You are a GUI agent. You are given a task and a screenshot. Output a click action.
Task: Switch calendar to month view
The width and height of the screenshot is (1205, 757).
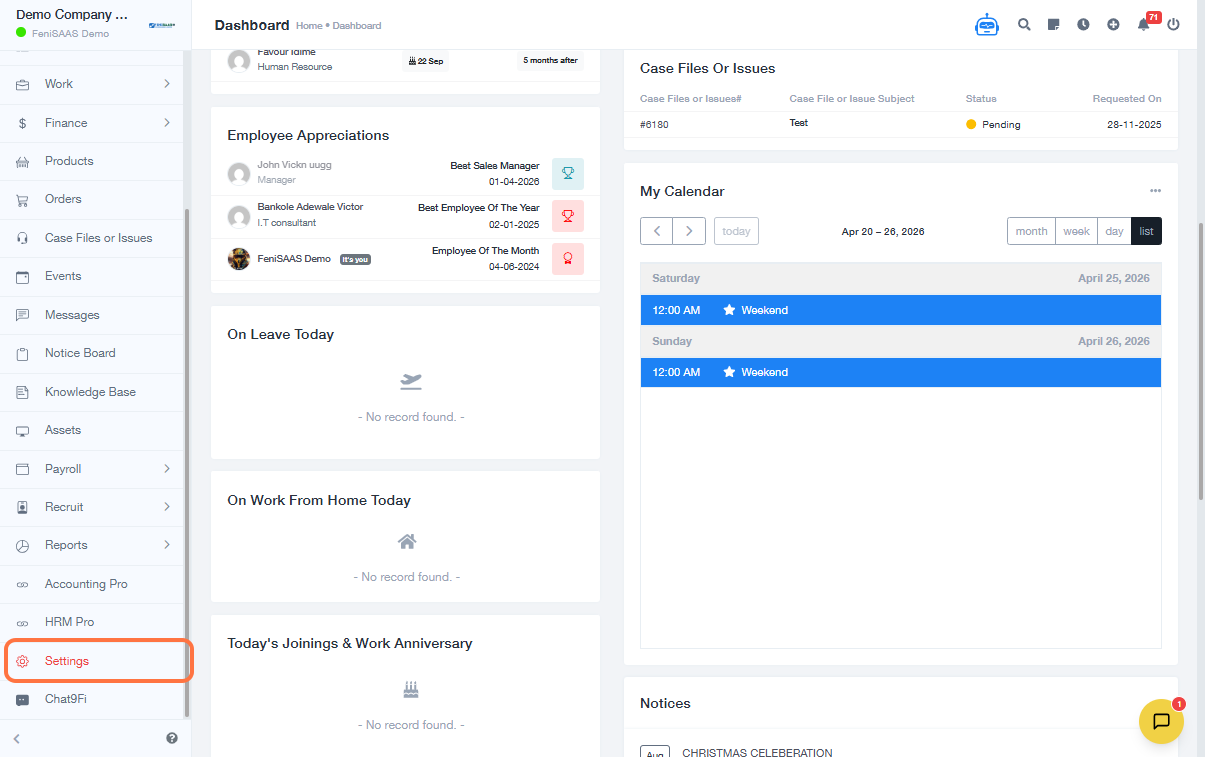click(1031, 231)
